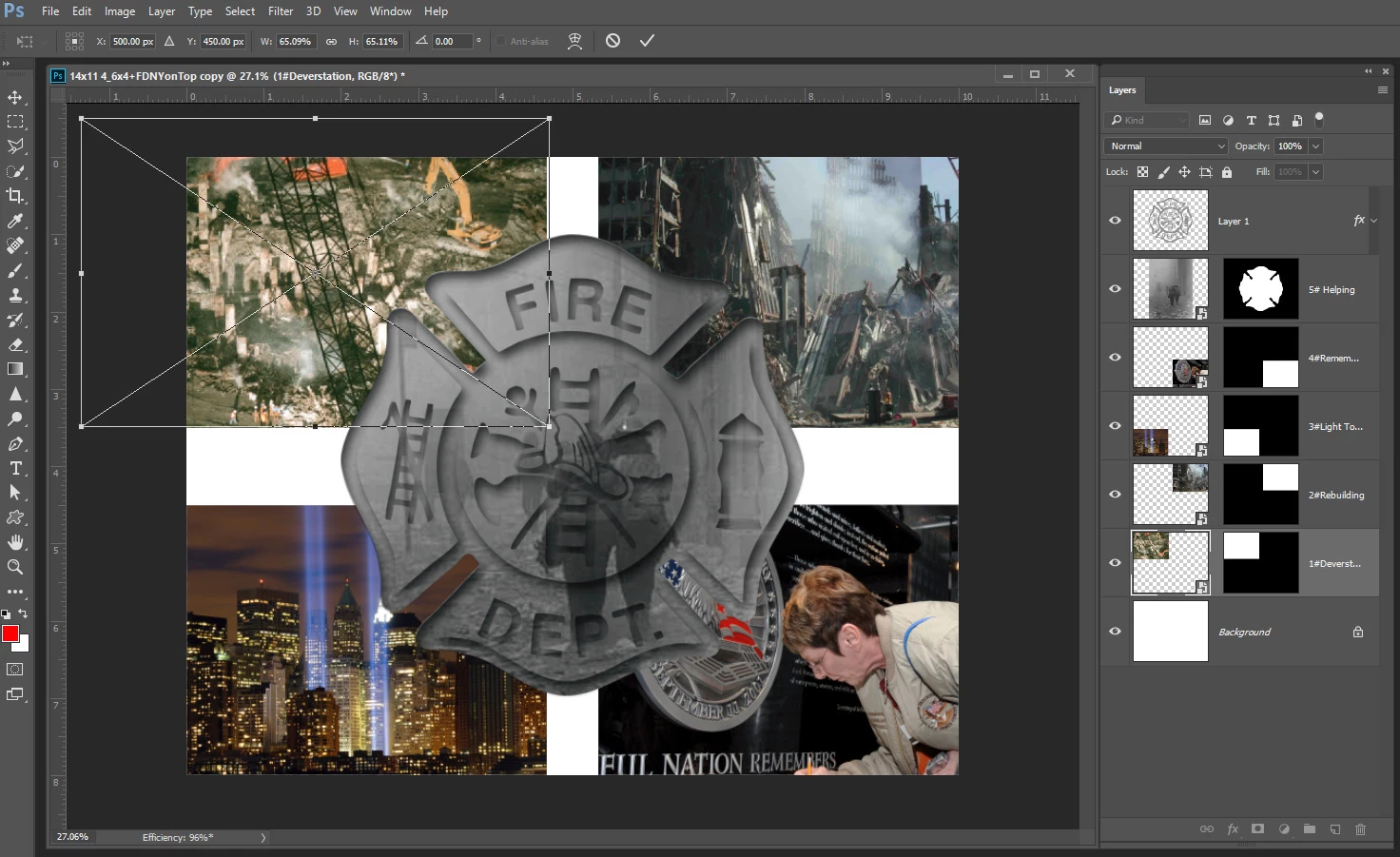This screenshot has width=1400, height=857.
Task: Toggle the layer filter switch
Action: [1318, 119]
